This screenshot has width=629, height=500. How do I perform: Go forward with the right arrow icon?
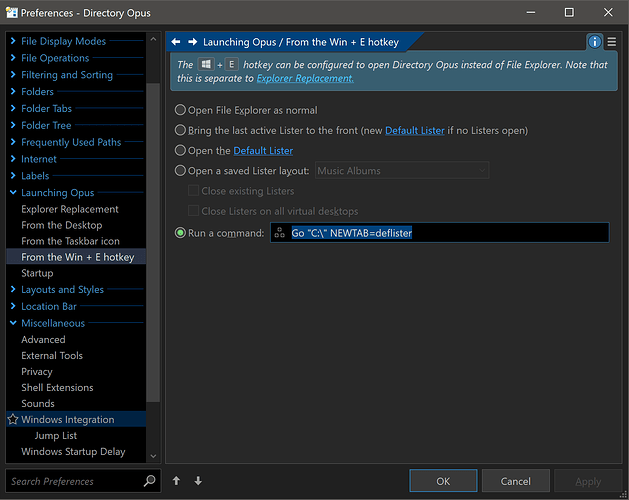(x=193, y=42)
